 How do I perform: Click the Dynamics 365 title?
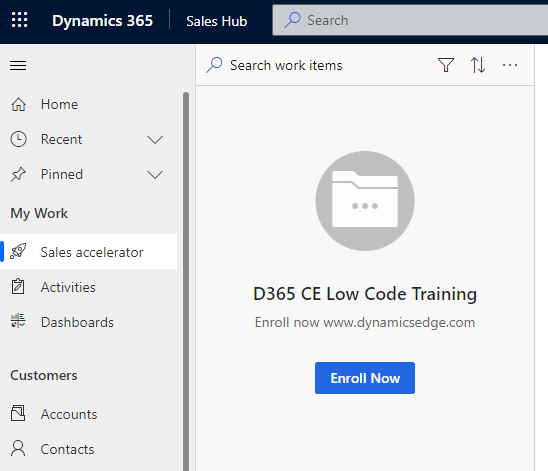pyautogui.click(x=102, y=21)
